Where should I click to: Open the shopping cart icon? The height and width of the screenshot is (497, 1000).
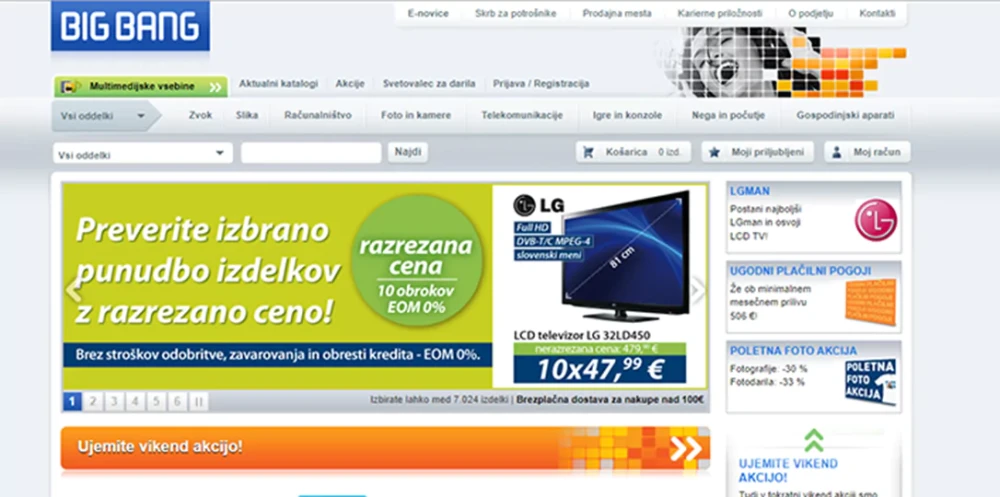tap(590, 152)
